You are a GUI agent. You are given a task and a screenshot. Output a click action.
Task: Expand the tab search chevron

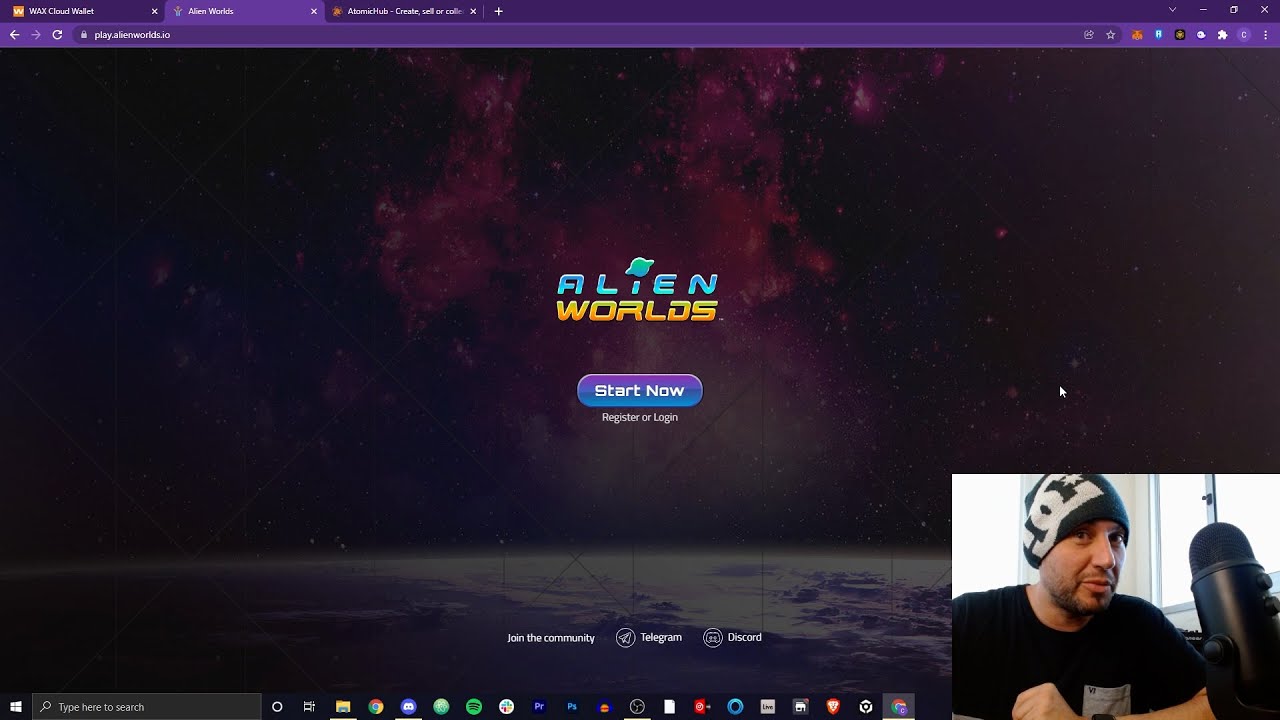click(1172, 10)
